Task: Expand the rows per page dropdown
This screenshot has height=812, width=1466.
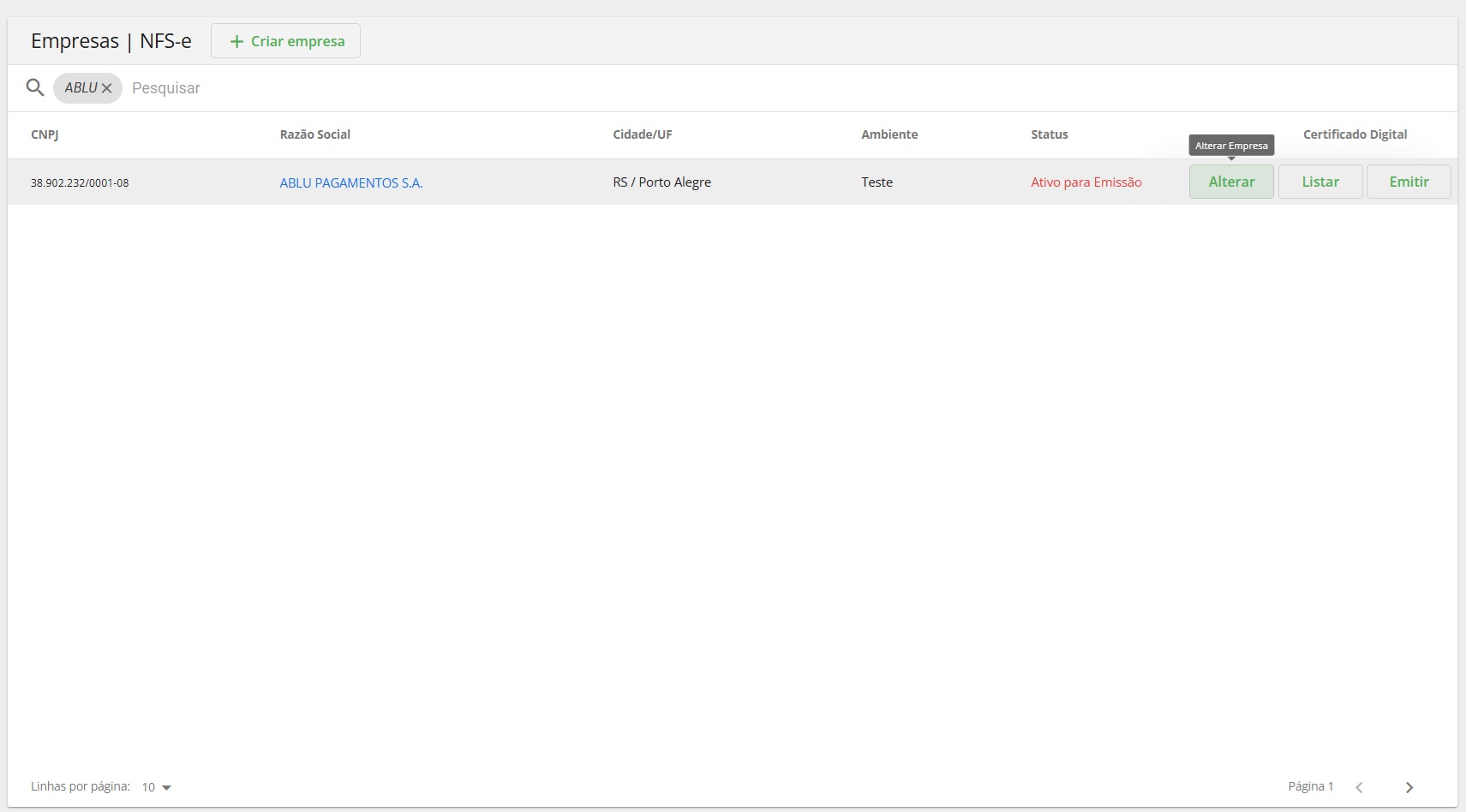Action: point(157,787)
